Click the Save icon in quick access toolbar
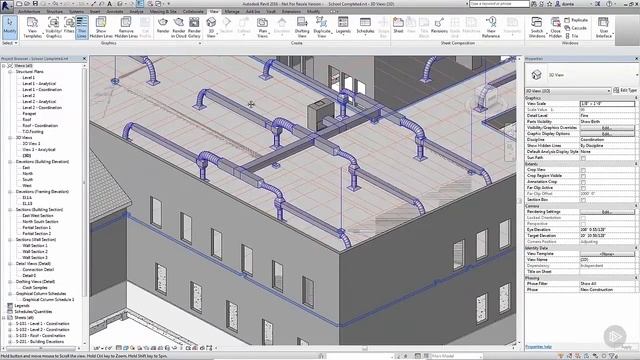 [x=36, y=4]
